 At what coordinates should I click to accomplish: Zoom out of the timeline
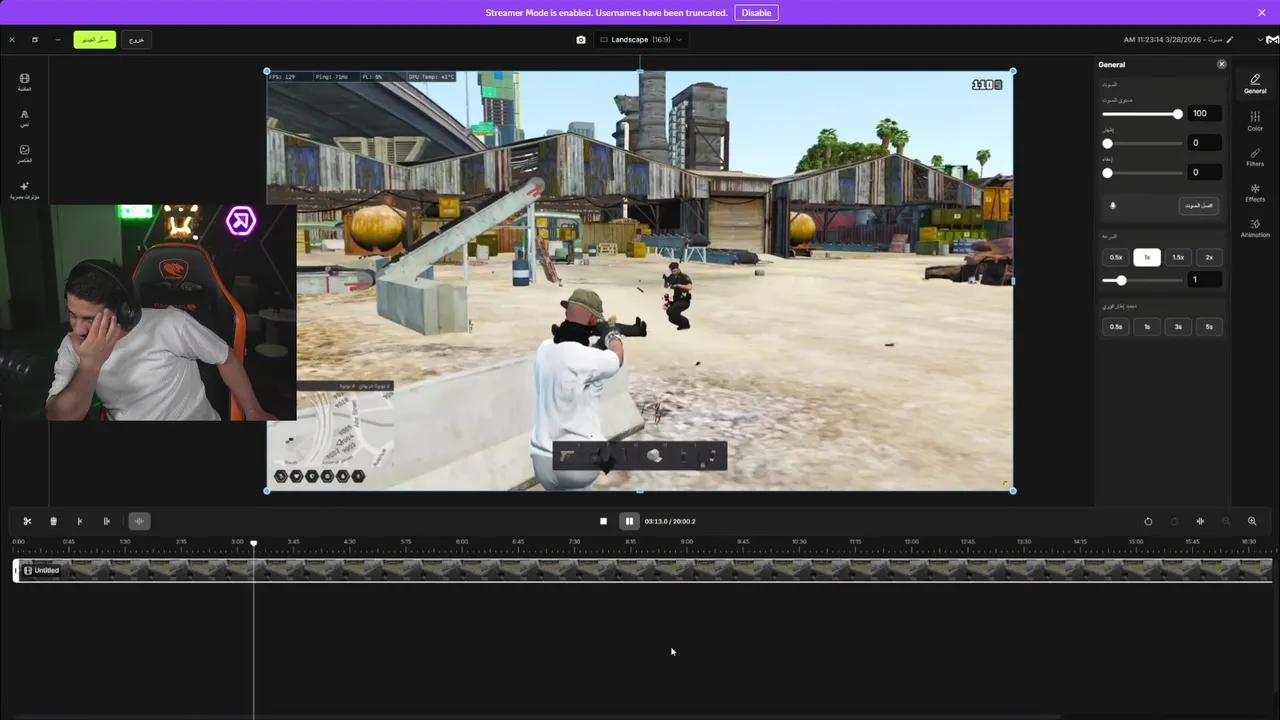point(1226,521)
